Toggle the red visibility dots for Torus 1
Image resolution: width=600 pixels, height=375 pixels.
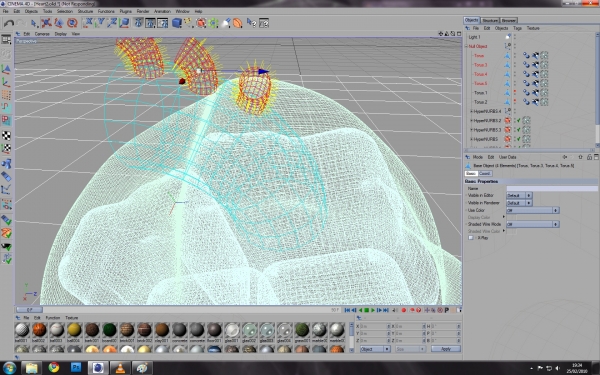pos(515,93)
